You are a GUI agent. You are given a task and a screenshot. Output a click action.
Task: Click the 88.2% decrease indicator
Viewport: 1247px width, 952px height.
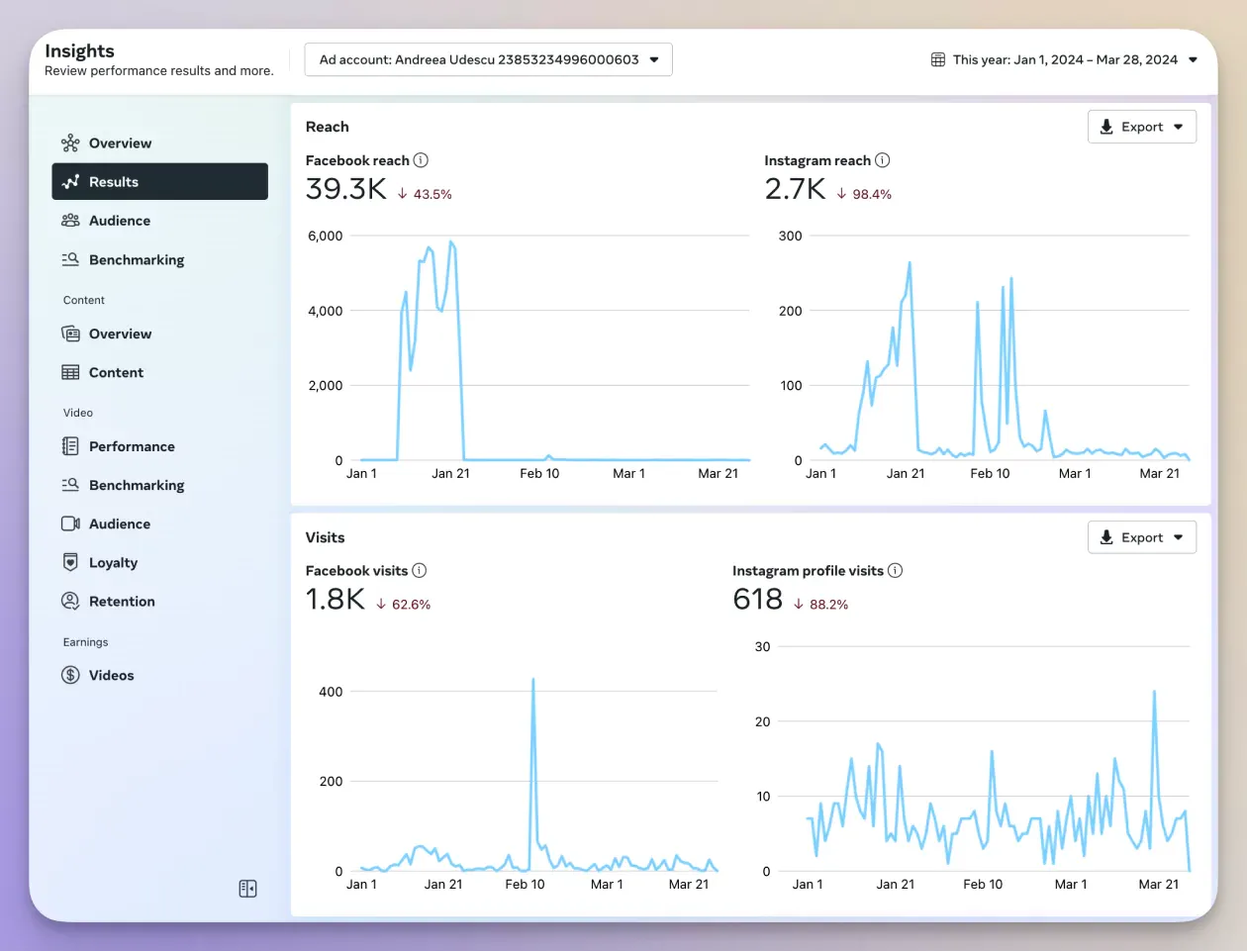point(820,604)
